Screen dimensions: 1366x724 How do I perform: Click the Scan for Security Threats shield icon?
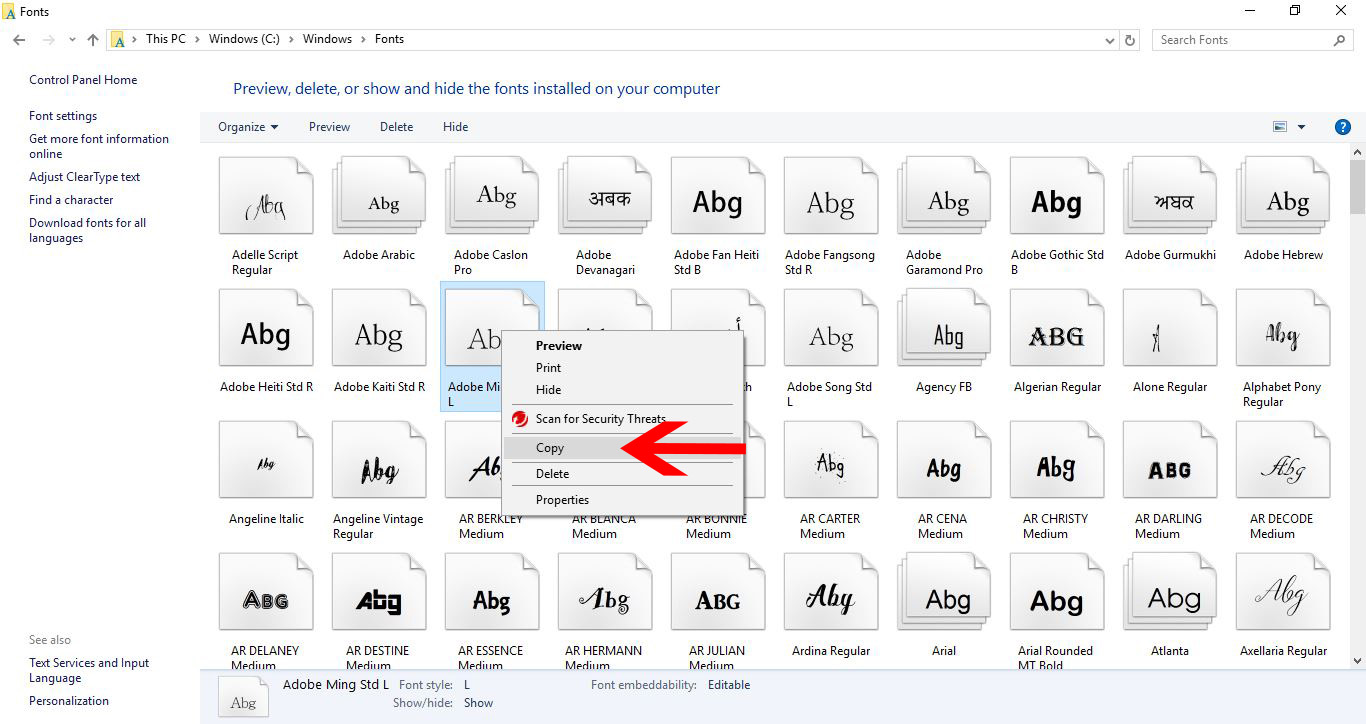[518, 419]
